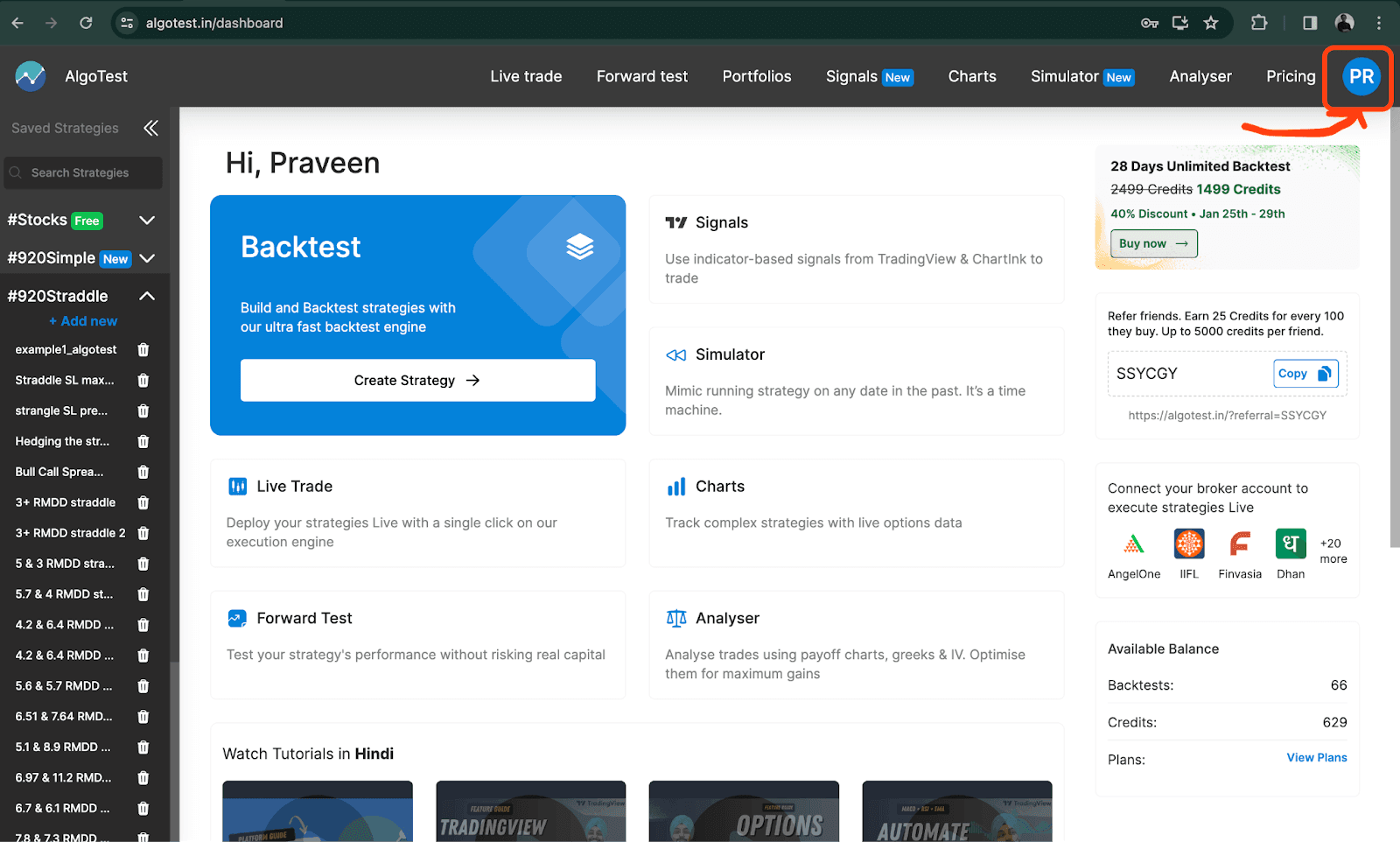Open the first Hindi tutorial thumbnail
The height and width of the screenshot is (842, 1400).
(318, 811)
